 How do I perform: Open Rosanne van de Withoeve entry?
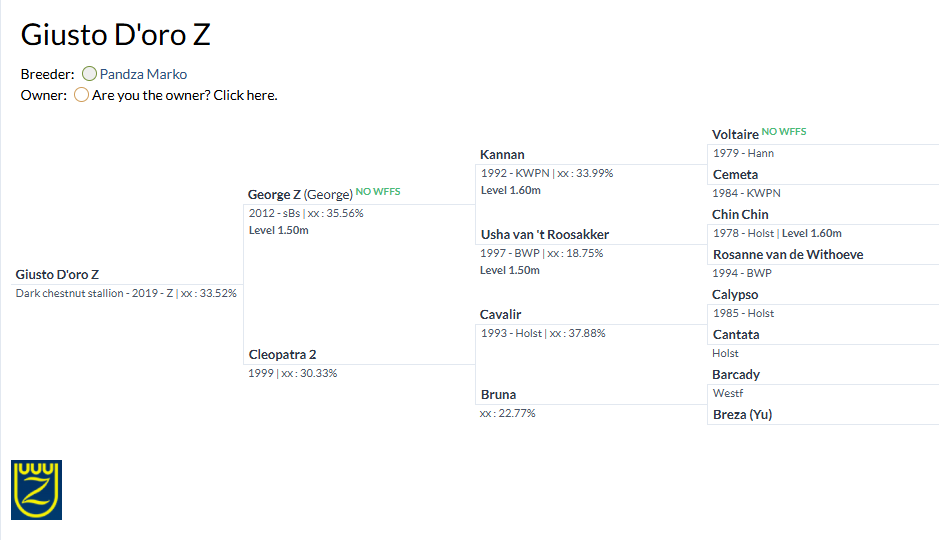pos(788,254)
